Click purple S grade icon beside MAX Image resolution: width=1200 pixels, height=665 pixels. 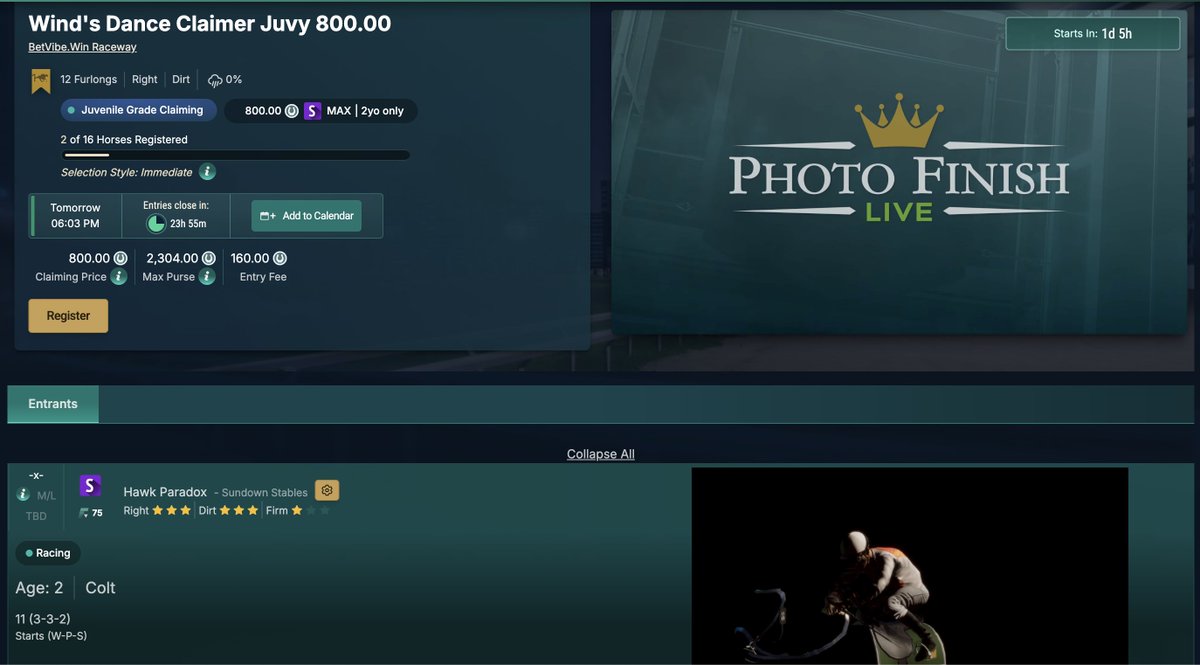pos(312,111)
